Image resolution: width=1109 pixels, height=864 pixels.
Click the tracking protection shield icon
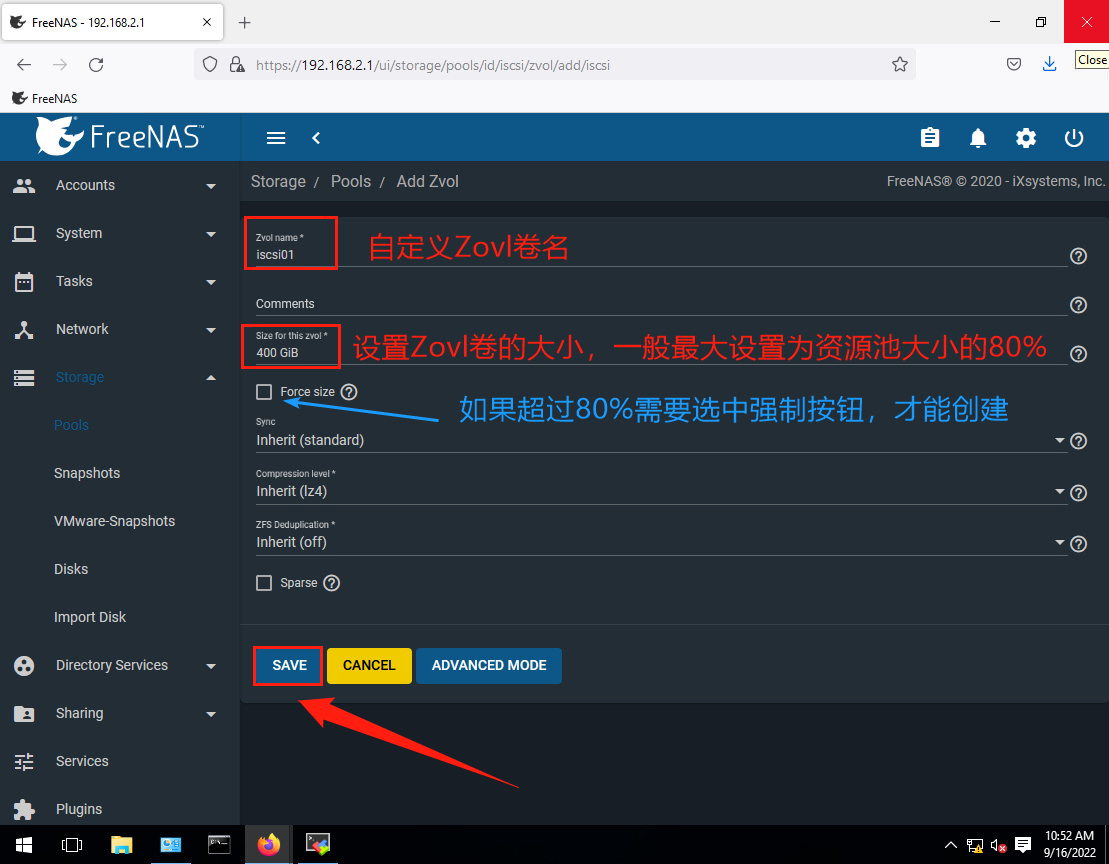tap(210, 65)
